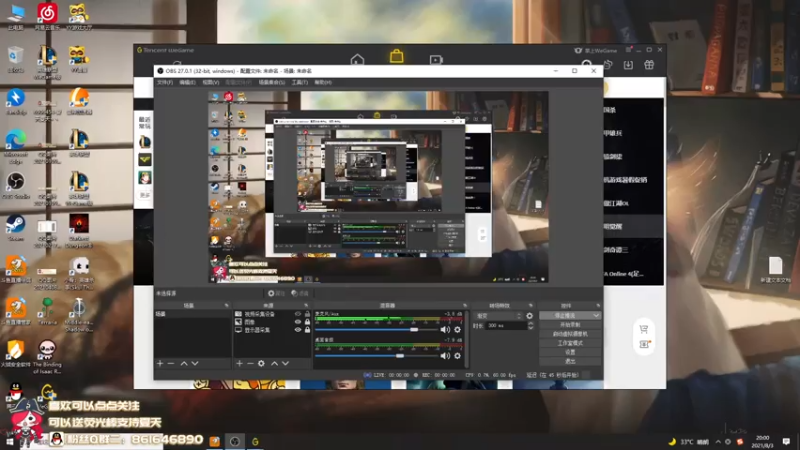The image size is (800, 450).
Task: Move source down in Sources panel
Action: (286, 363)
